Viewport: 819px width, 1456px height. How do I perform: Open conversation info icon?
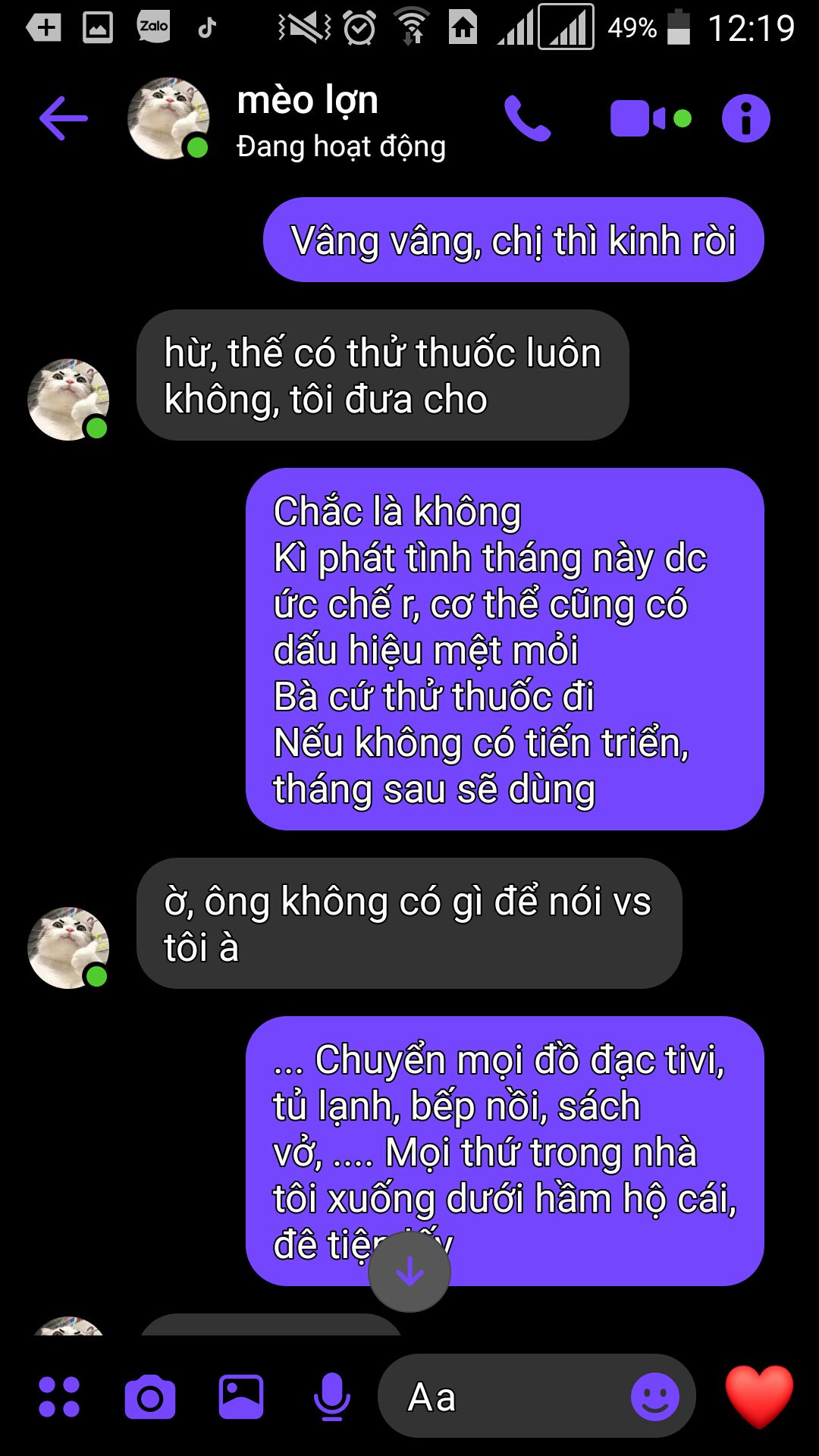tap(746, 118)
